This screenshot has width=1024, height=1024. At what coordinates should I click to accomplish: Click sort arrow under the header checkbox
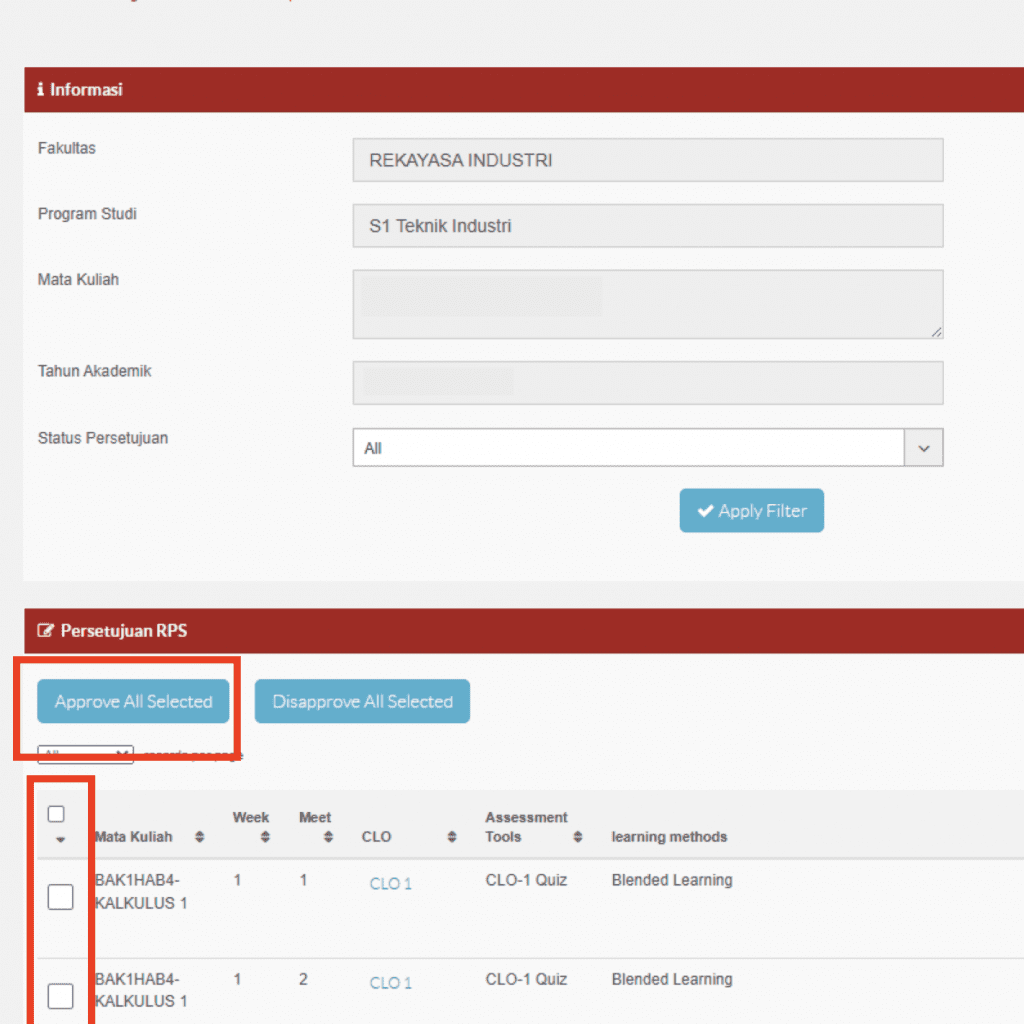tap(60, 839)
